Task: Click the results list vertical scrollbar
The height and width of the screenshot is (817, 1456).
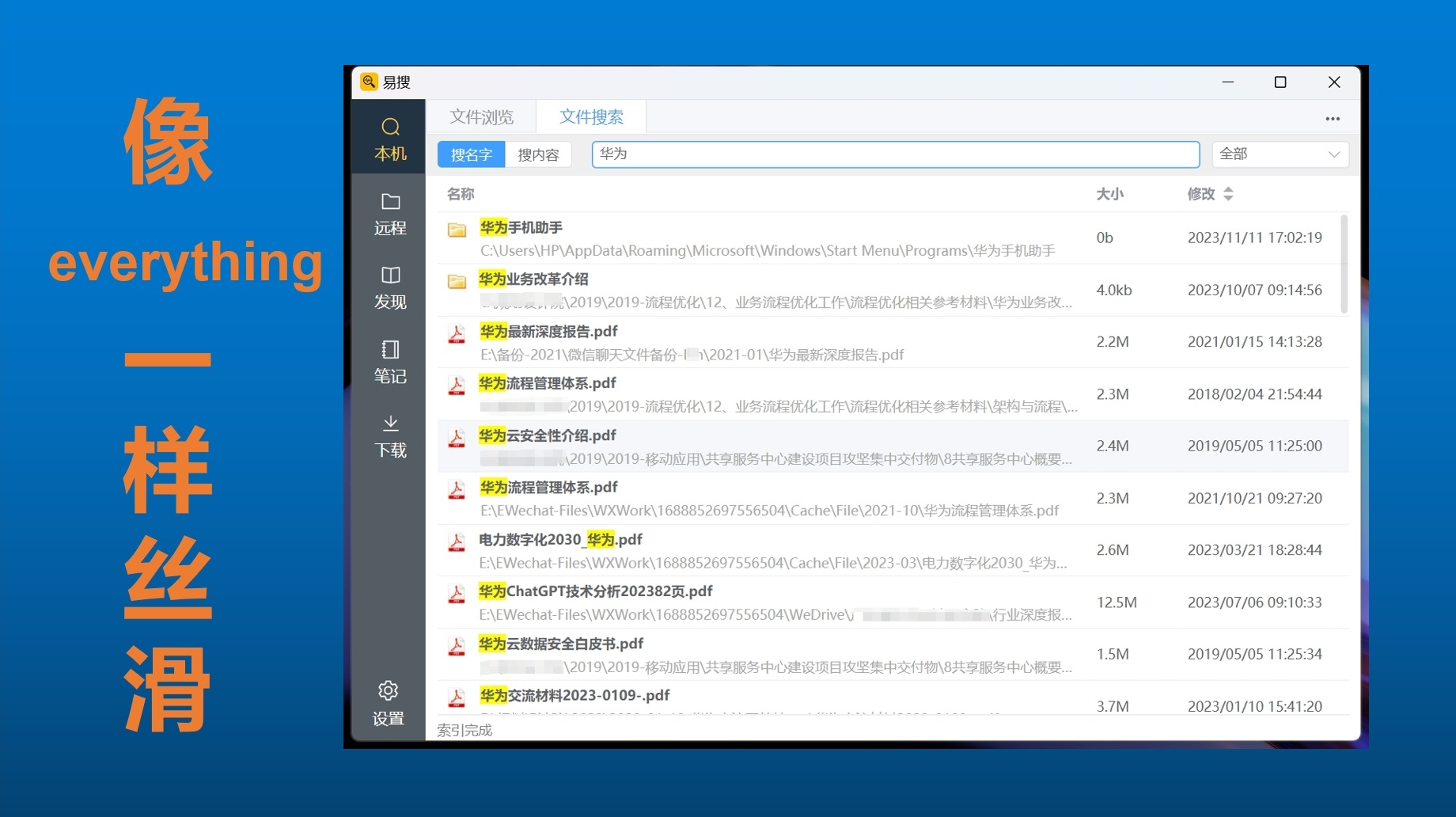Action: (x=1344, y=264)
